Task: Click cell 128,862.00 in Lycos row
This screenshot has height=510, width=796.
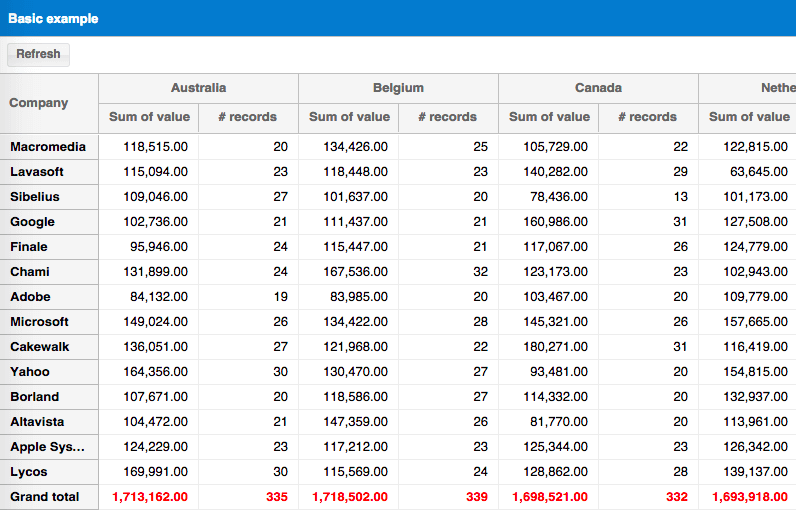Action: click(549, 472)
